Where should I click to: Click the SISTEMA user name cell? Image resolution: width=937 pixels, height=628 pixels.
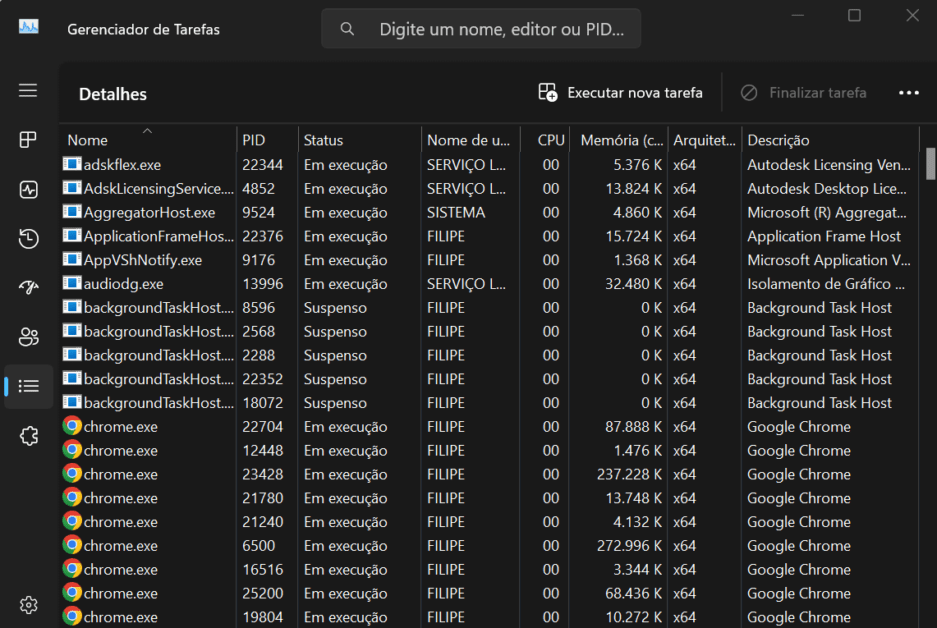click(456, 213)
